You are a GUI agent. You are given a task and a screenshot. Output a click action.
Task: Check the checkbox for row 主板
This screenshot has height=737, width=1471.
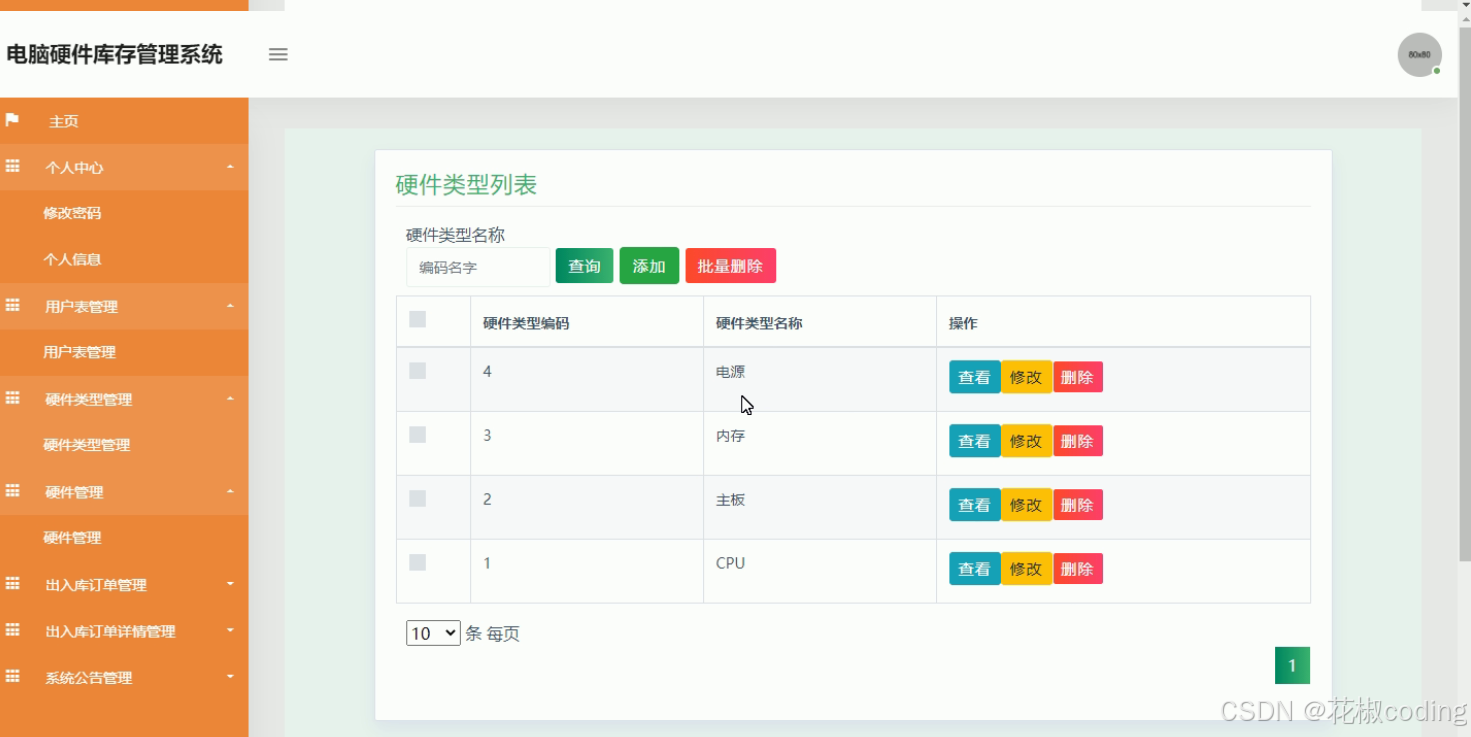(x=418, y=499)
